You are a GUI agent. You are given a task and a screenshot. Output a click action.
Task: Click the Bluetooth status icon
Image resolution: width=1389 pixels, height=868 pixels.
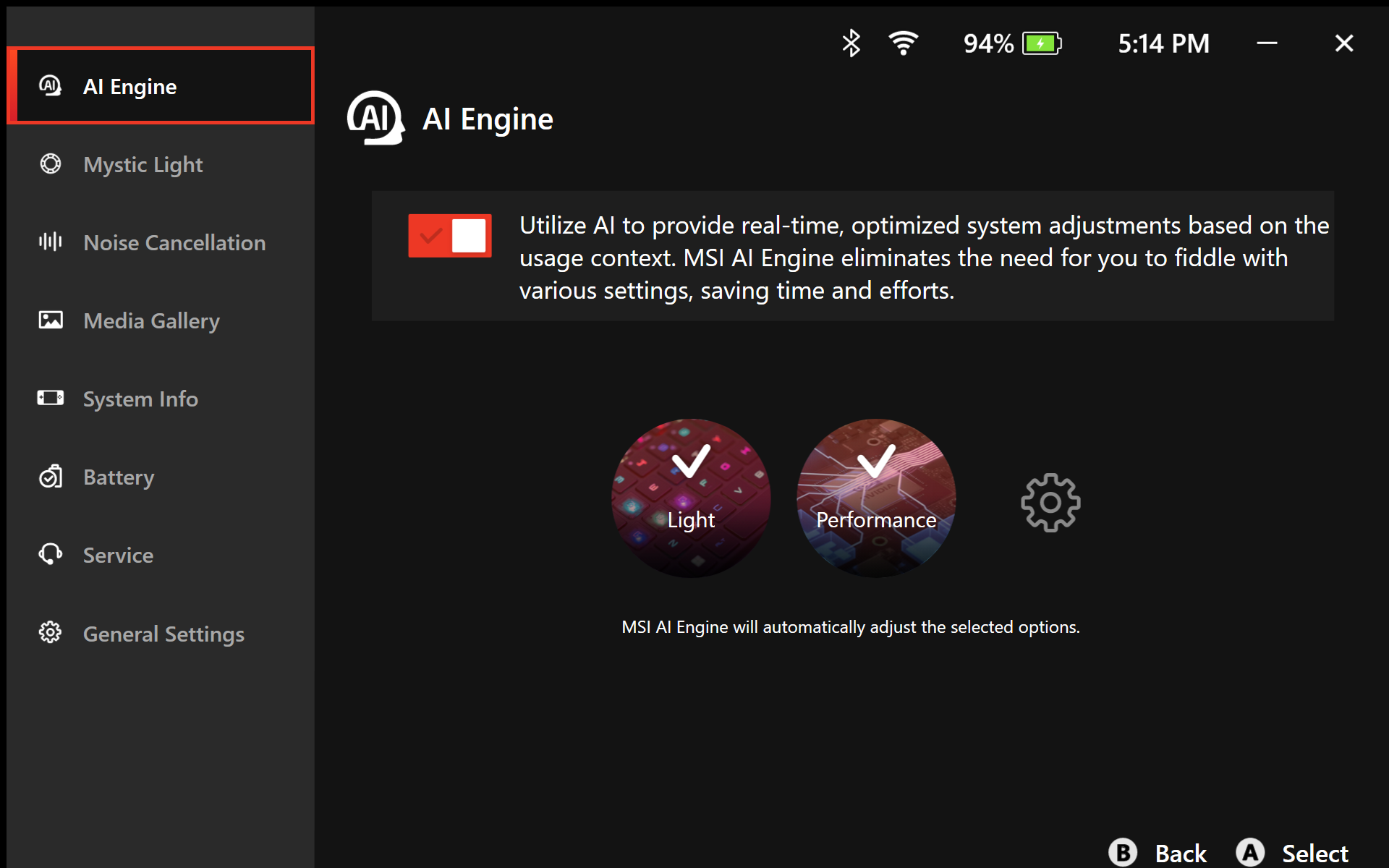(x=851, y=43)
